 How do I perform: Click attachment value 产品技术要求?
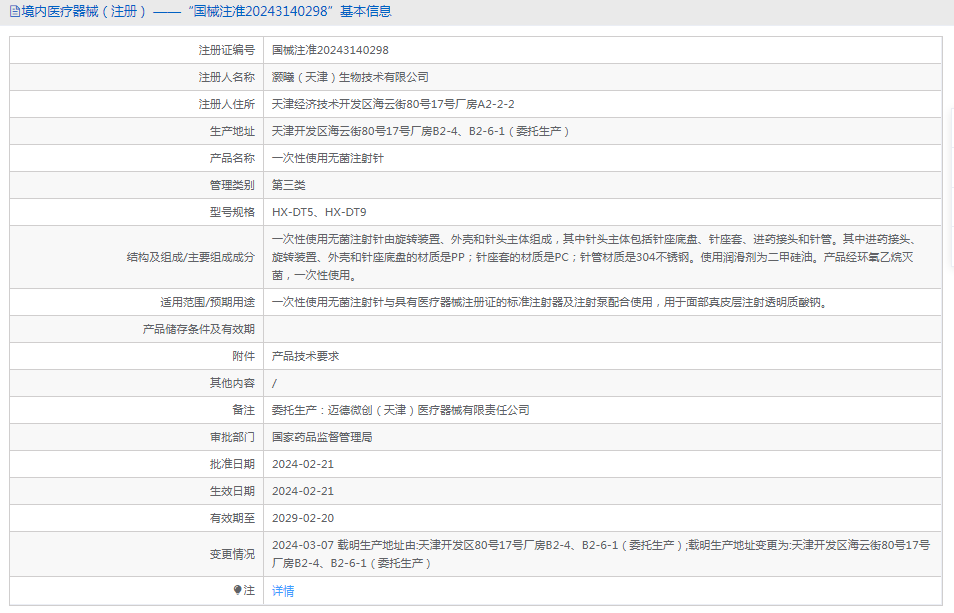coord(305,356)
